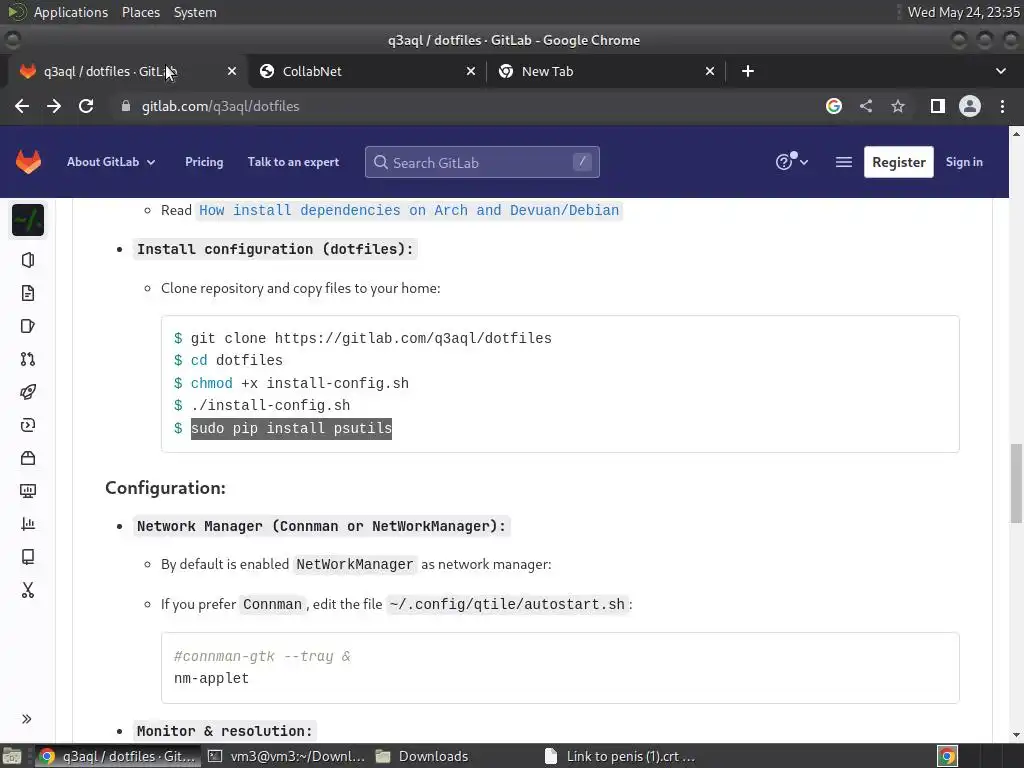Click the scrollbar down arrow
Image resolution: width=1024 pixels, height=768 pixels.
tap(1016, 735)
